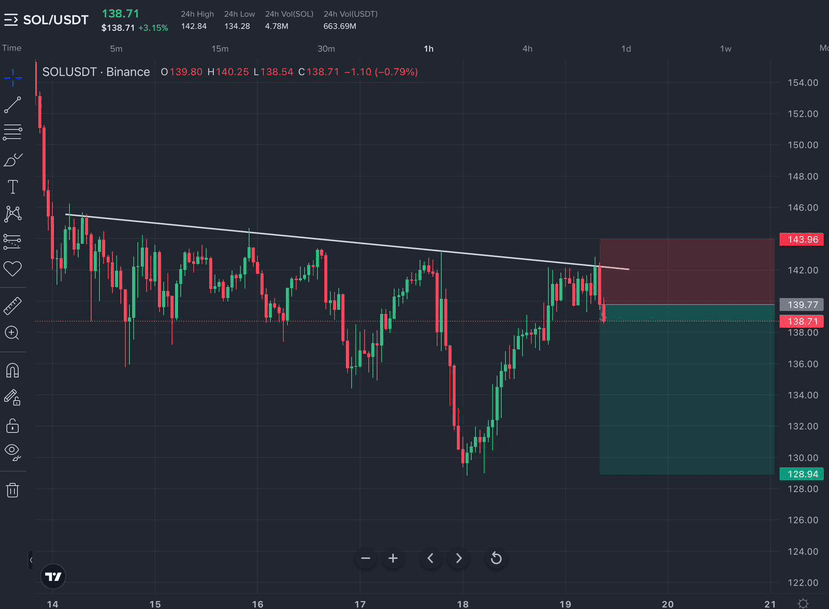Click the 24h High value 142.84

click(x=194, y=26)
